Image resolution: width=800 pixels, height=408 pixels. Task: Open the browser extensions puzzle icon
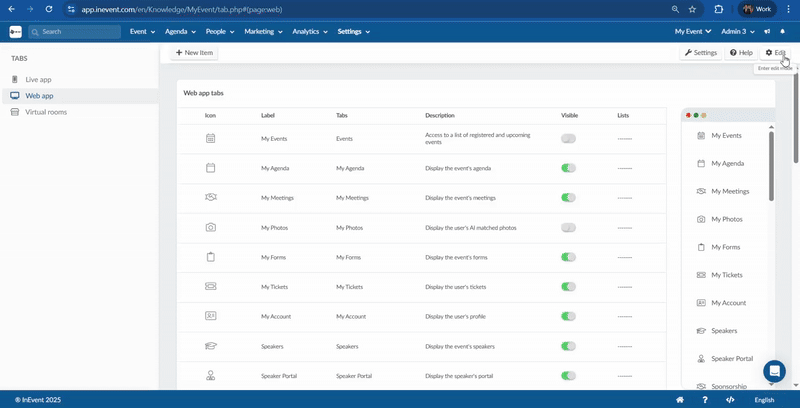(x=718, y=9)
